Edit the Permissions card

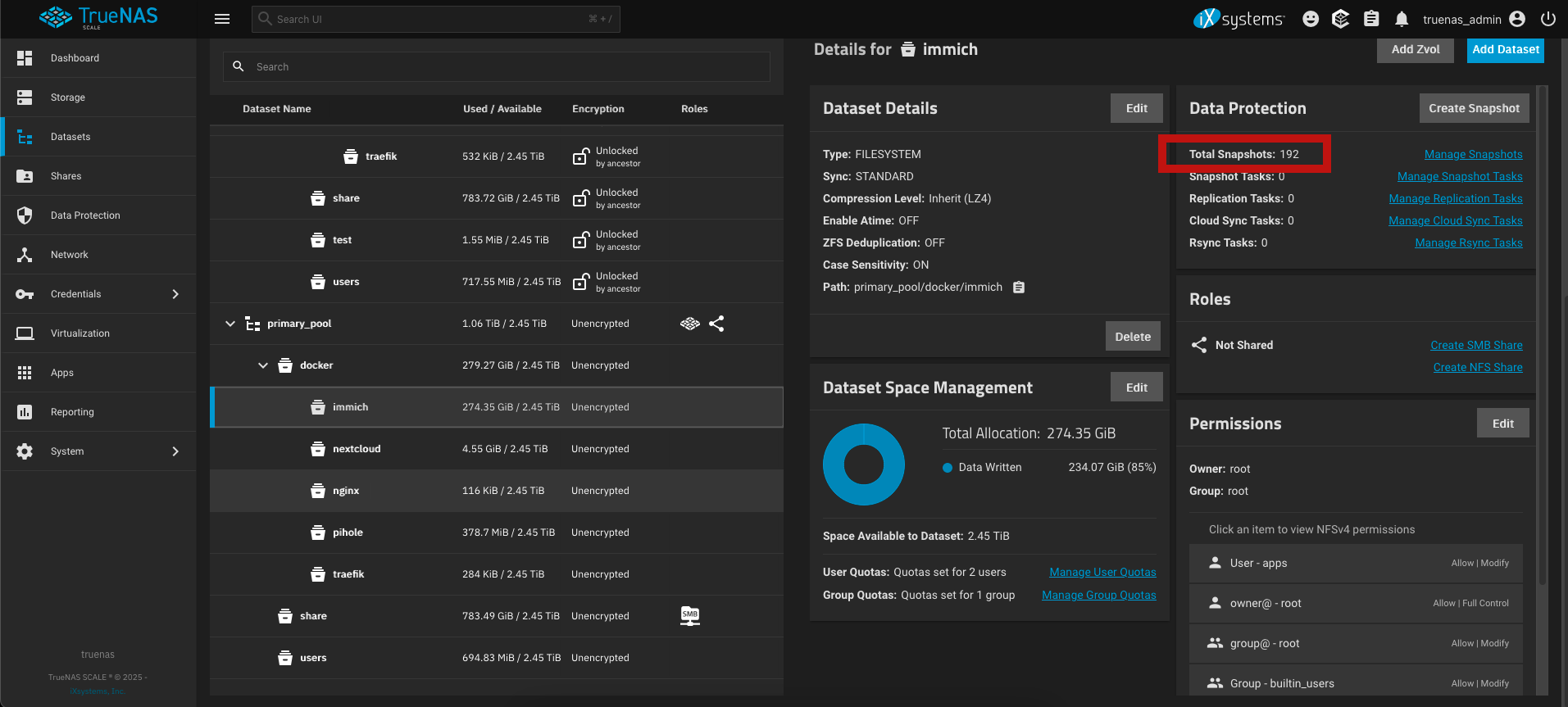click(x=1503, y=424)
